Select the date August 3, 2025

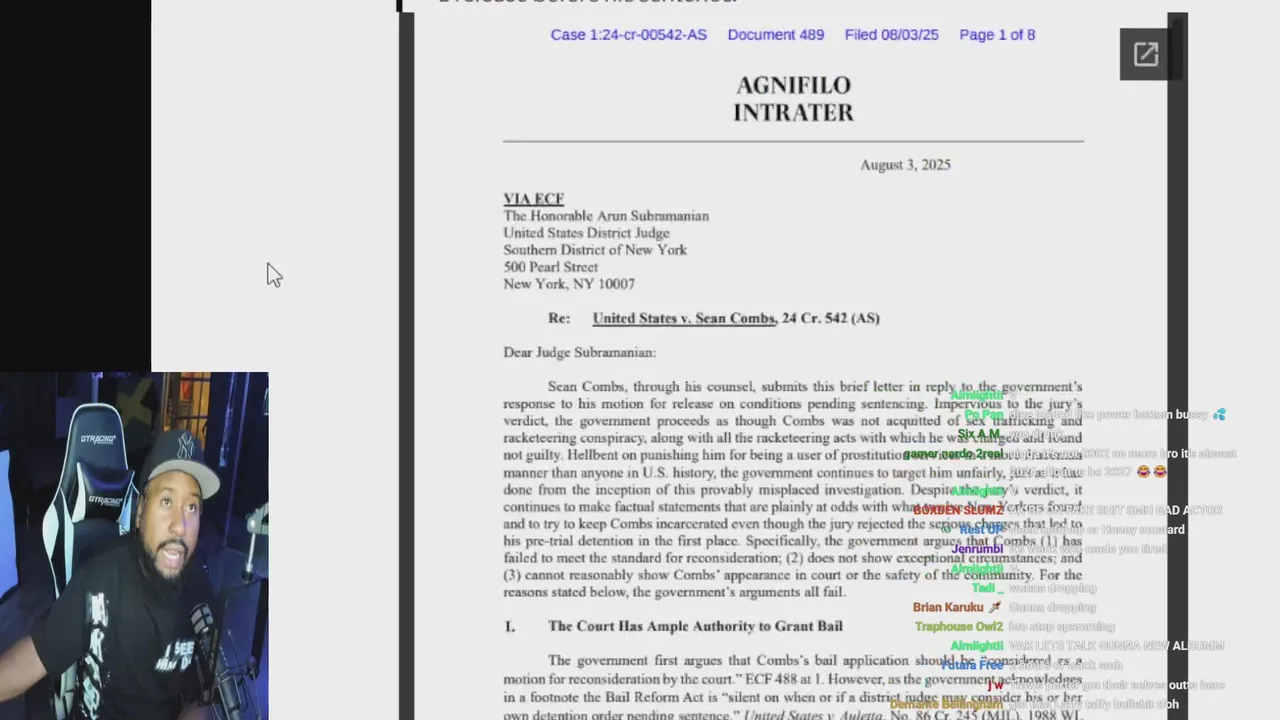(x=905, y=165)
